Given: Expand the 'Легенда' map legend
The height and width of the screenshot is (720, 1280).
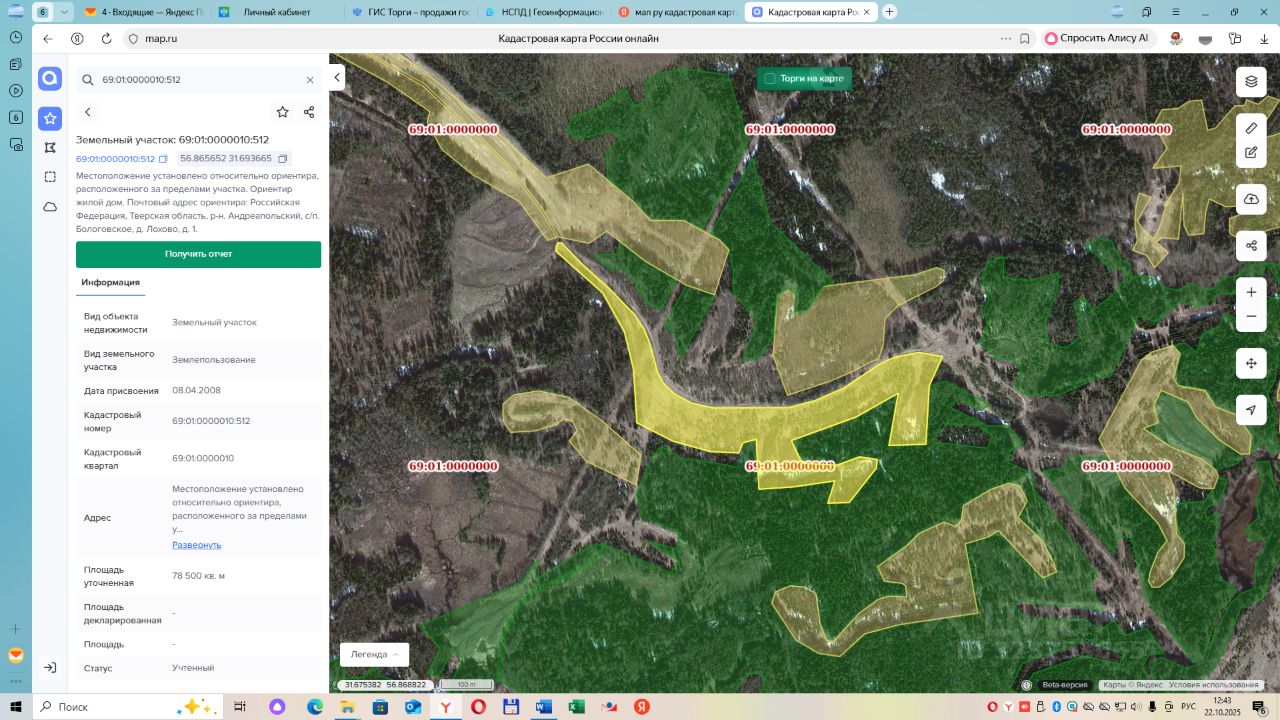Looking at the screenshot, I should coord(374,654).
